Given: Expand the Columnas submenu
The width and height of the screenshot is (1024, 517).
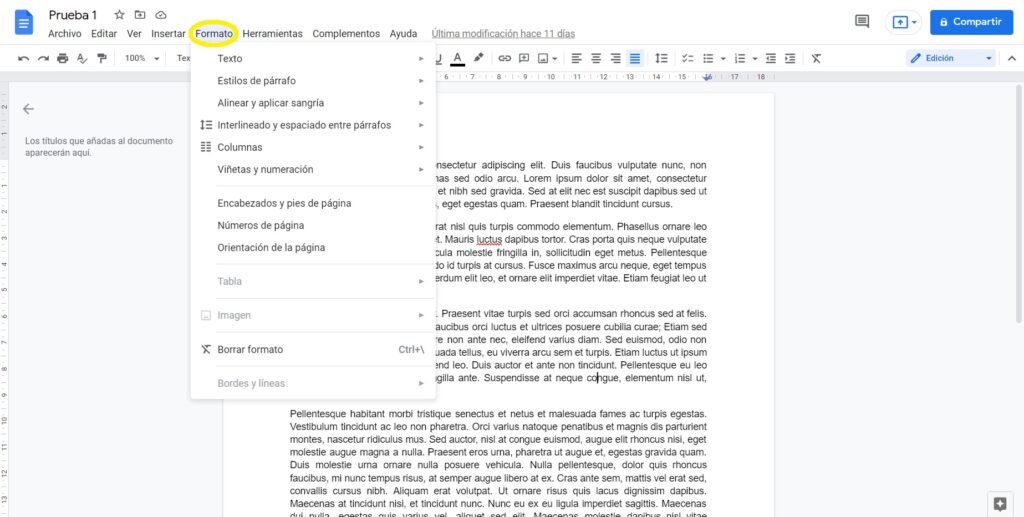Looking at the screenshot, I should [313, 148].
